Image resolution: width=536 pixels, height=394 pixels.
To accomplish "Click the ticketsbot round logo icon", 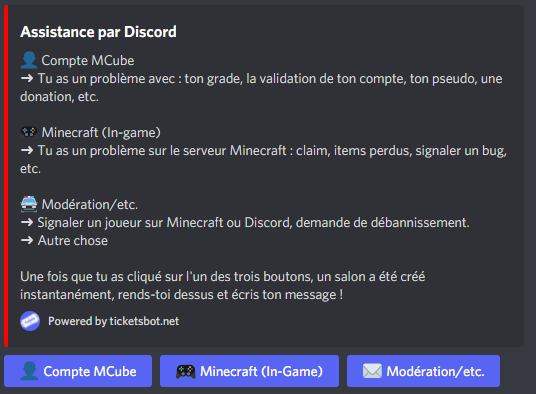I will 30,321.
